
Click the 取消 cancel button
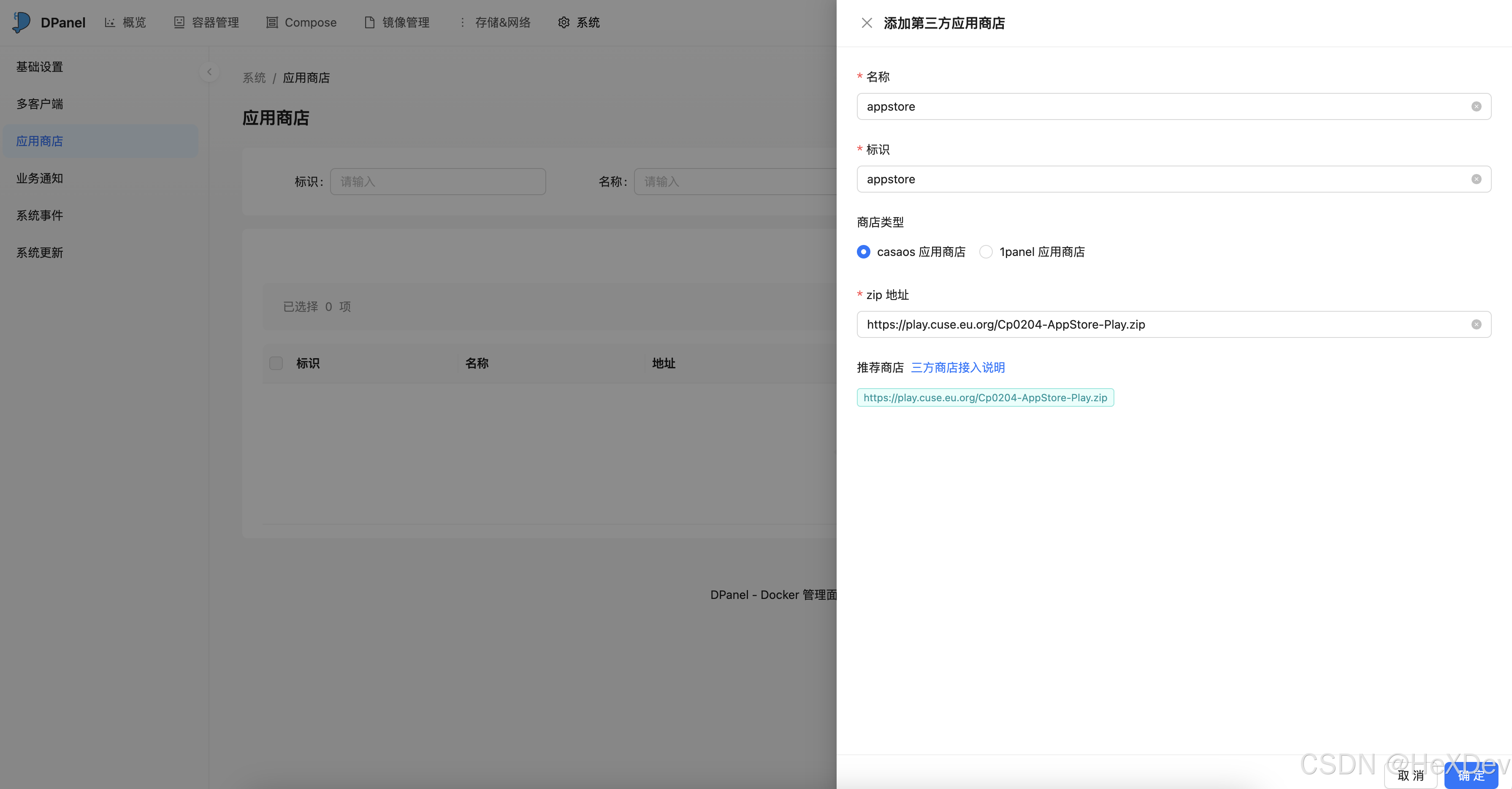1410,775
